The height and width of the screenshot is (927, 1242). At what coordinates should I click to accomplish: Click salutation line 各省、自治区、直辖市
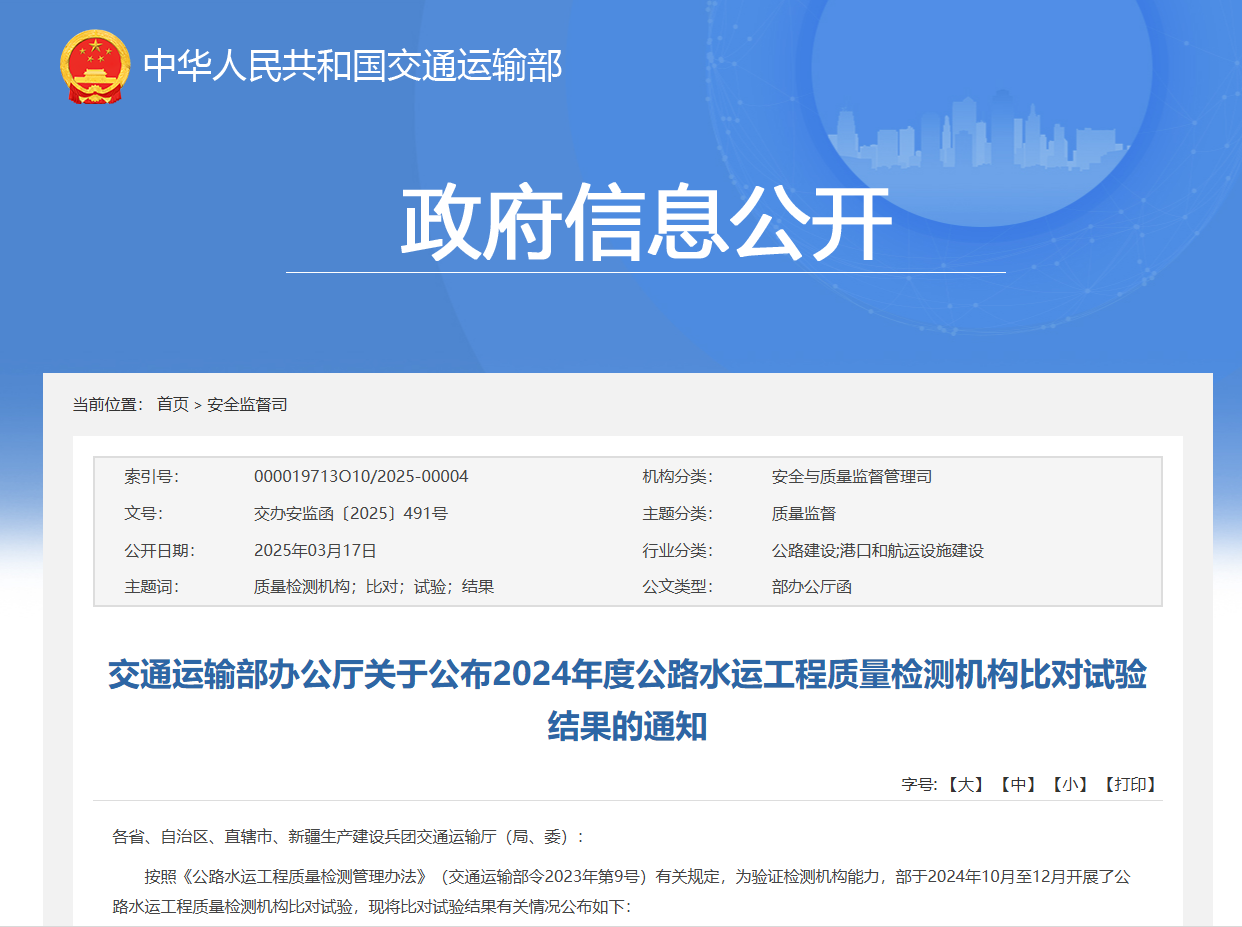coord(349,836)
